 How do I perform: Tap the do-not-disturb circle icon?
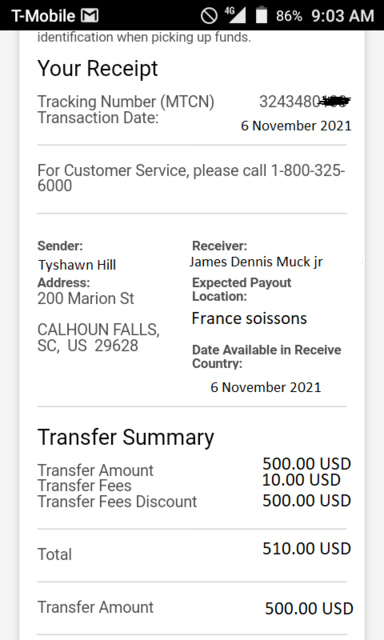[209, 16]
